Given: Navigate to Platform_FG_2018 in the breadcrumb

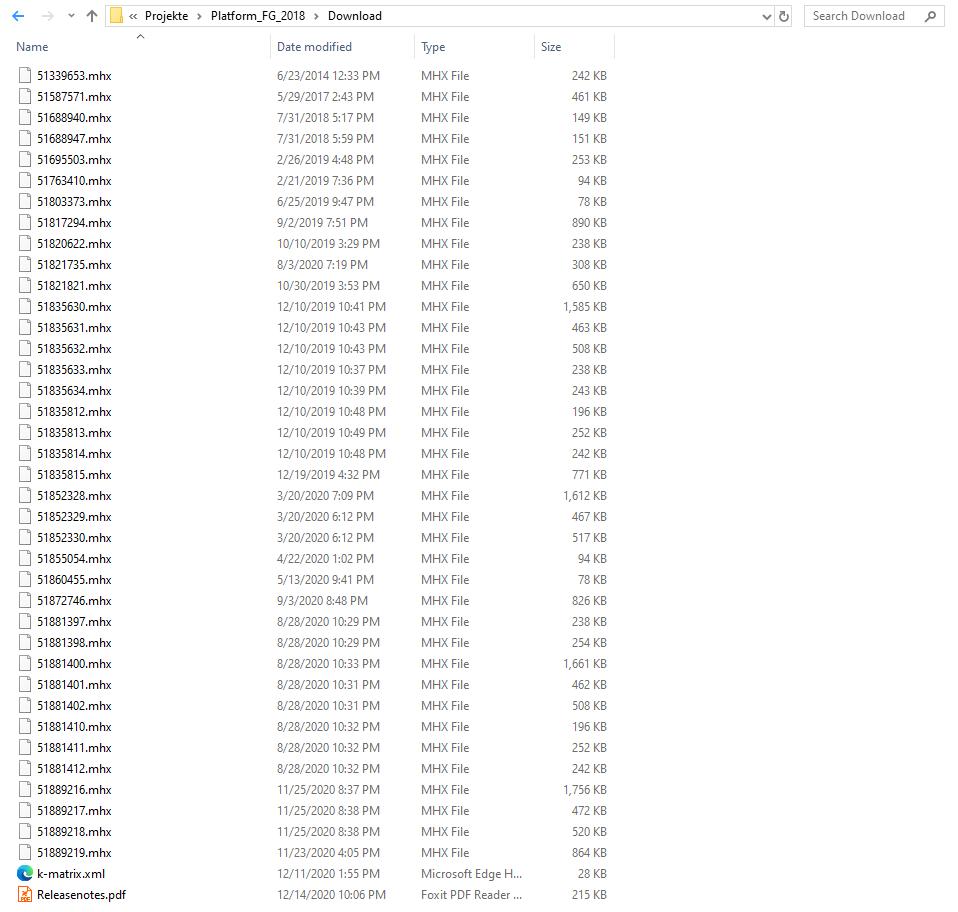Looking at the screenshot, I should pos(258,16).
